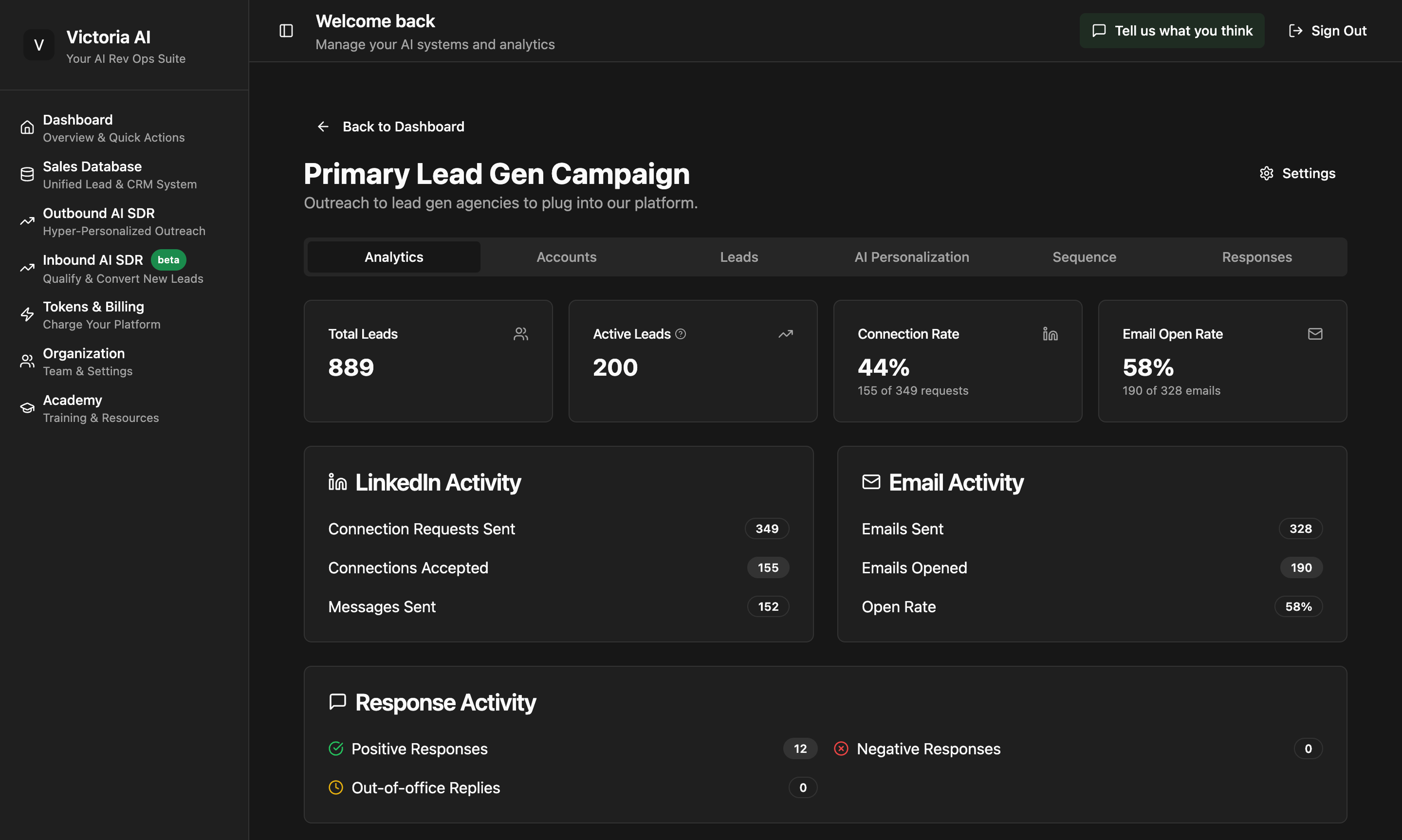Click the Settings gear icon
The width and height of the screenshot is (1402, 840).
[x=1267, y=173]
